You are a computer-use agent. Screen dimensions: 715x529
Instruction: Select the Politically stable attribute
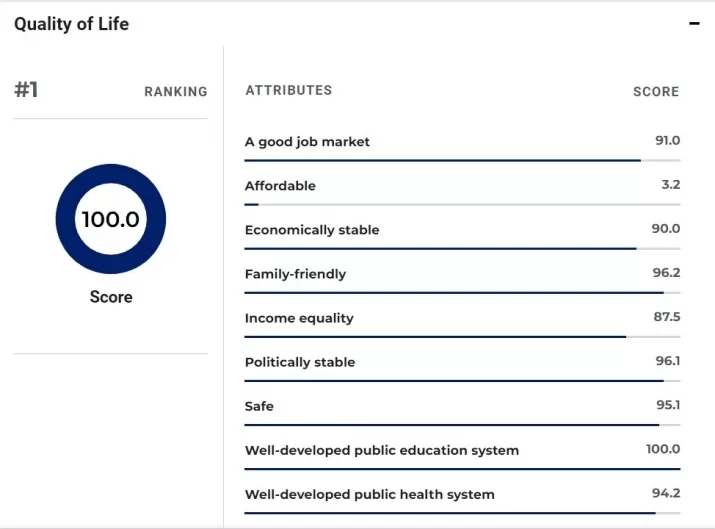(300, 362)
